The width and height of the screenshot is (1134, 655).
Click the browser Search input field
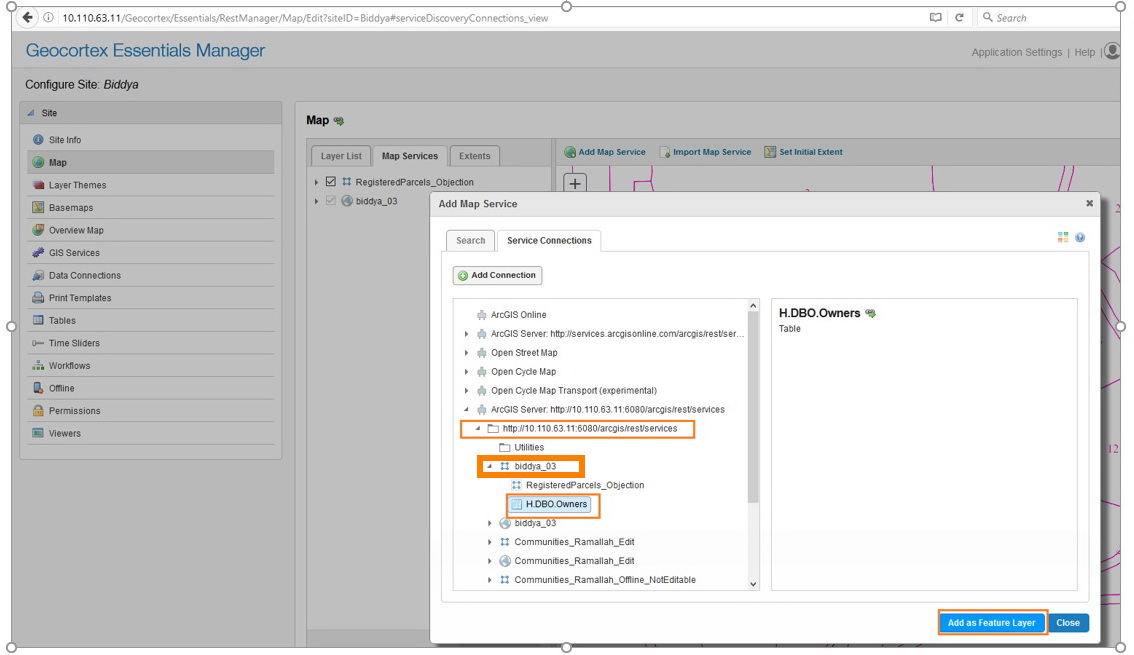coord(1049,17)
